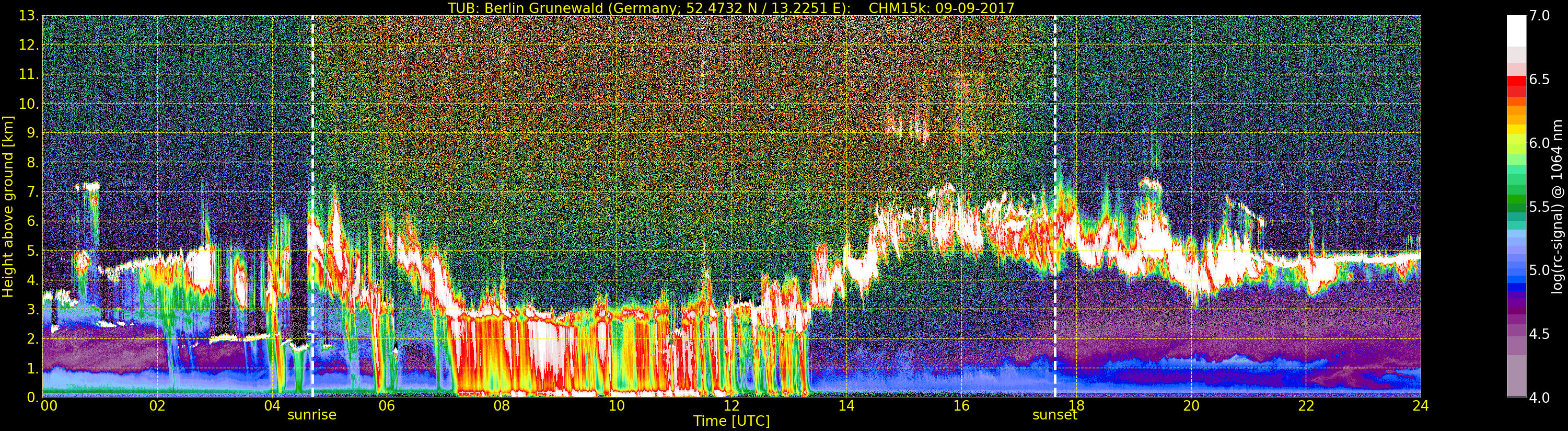
Task: Pick the red colorbar segment near 6.5
Action: tap(1516, 81)
